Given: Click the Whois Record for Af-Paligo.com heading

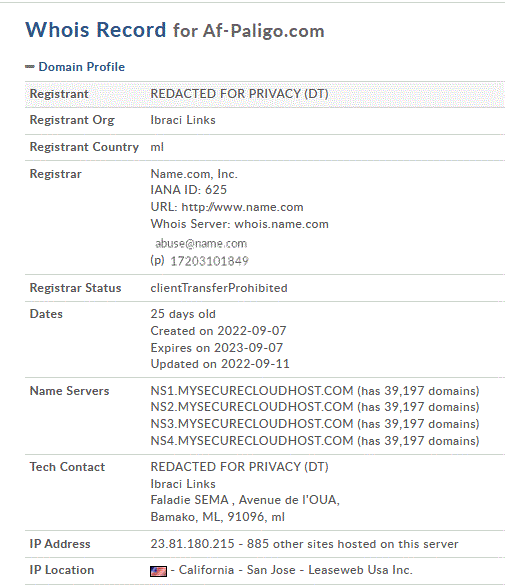Looking at the screenshot, I should (x=175, y=30).
